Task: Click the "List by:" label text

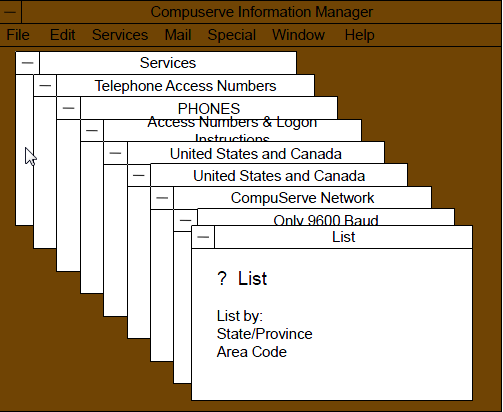Action: click(x=240, y=316)
